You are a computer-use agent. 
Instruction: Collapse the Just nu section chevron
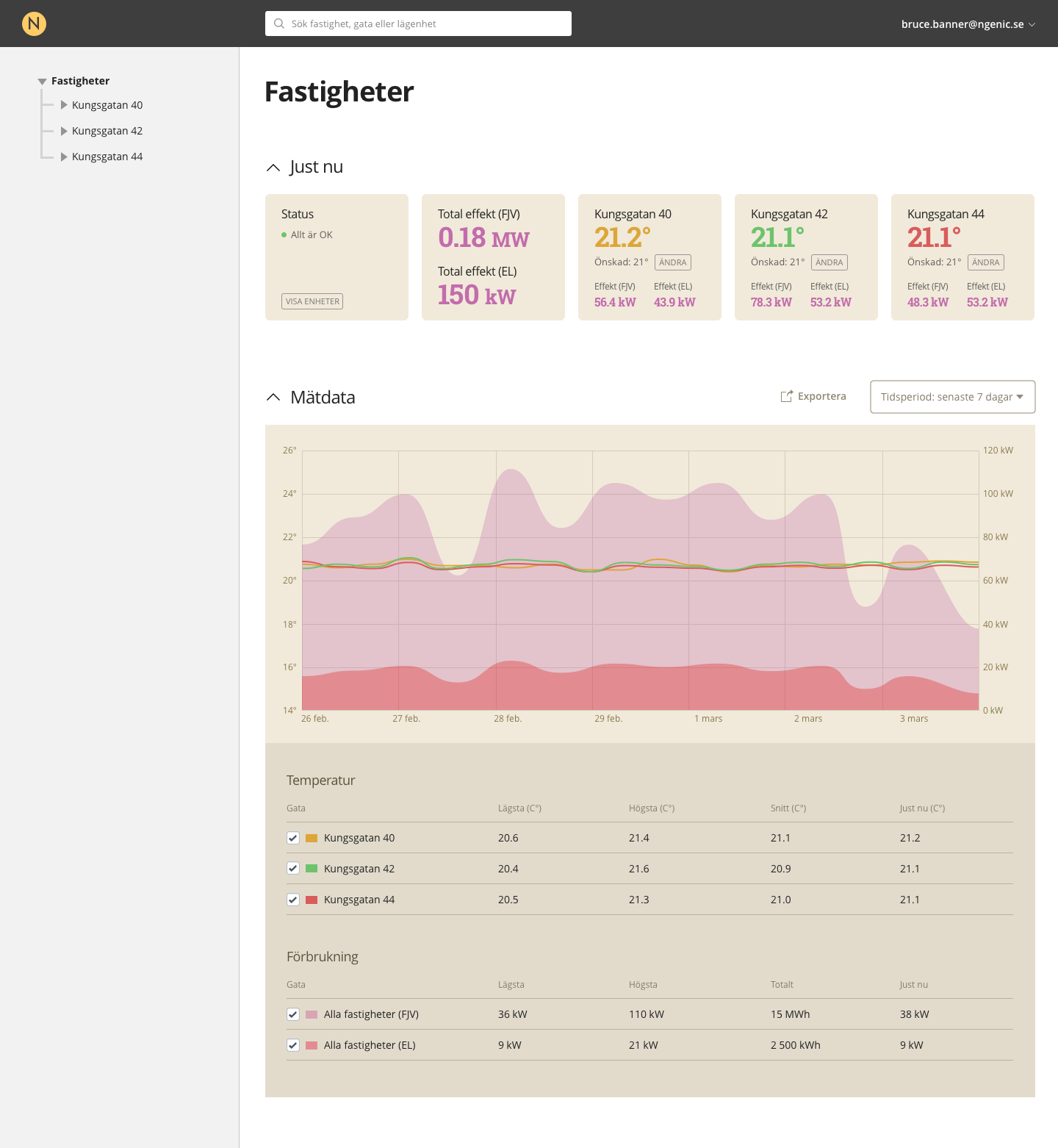[273, 168]
